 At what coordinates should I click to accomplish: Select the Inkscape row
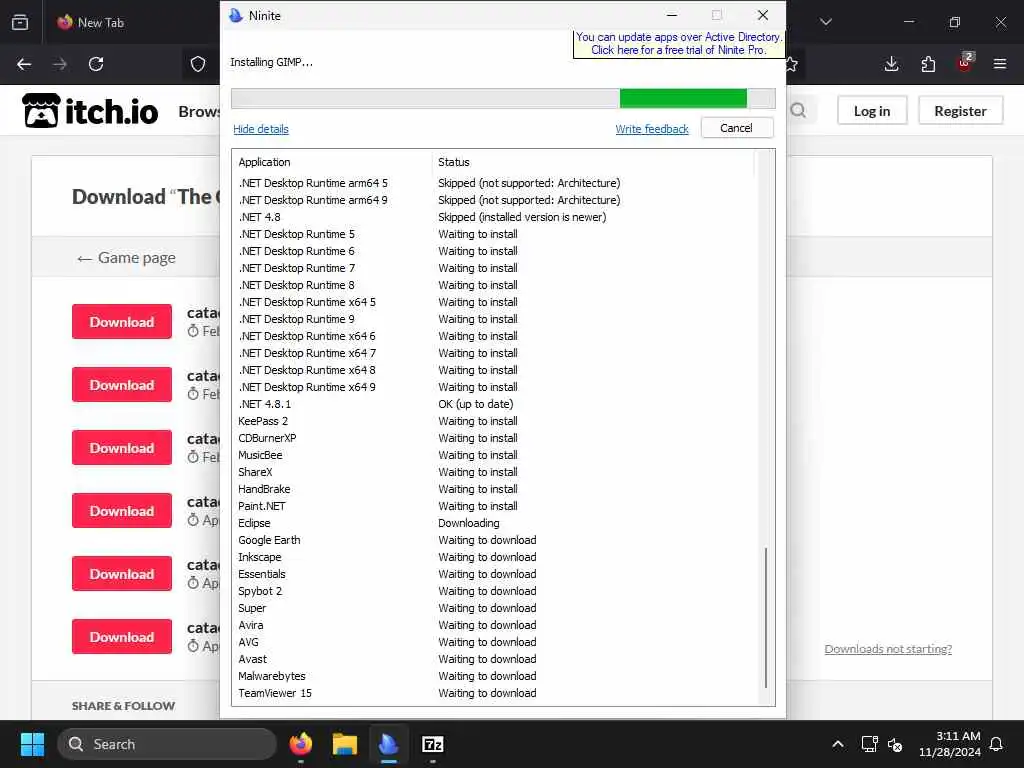click(x=496, y=557)
